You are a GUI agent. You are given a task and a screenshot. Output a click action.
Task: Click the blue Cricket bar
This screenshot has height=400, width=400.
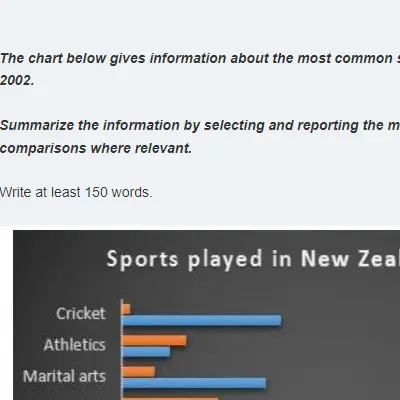202,321
